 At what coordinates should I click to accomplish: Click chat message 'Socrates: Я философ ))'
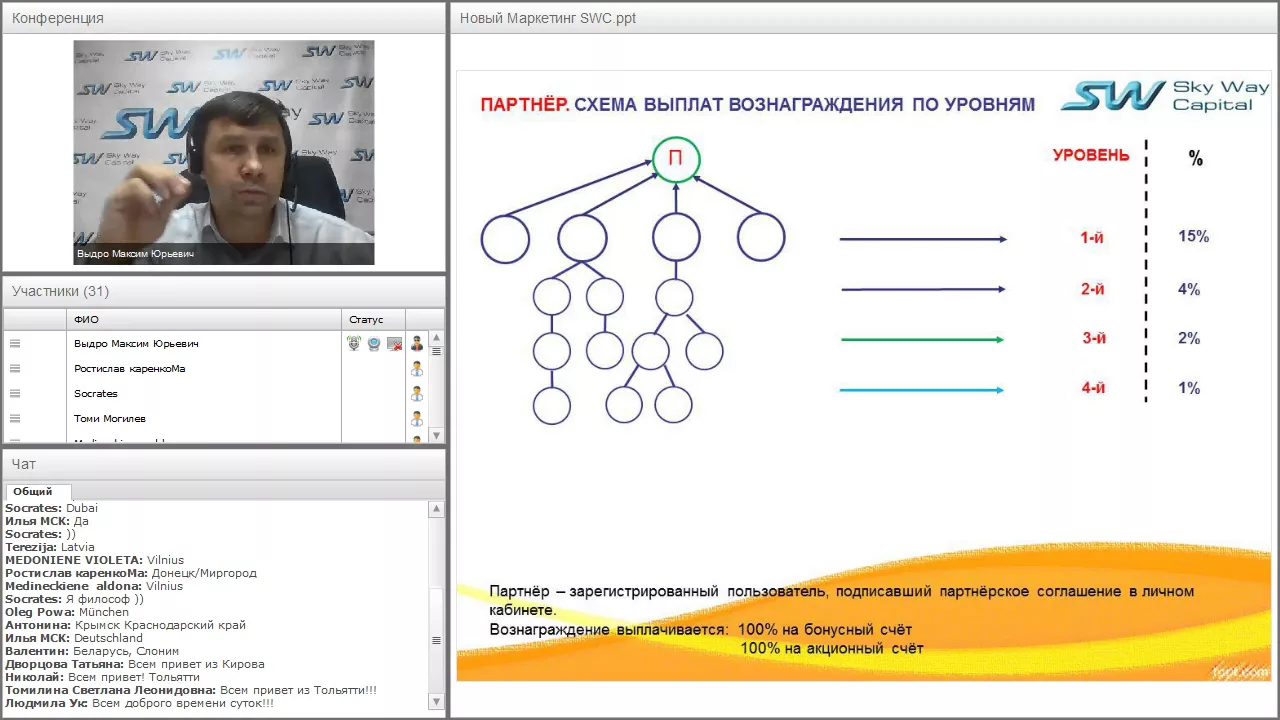[x=75, y=599]
